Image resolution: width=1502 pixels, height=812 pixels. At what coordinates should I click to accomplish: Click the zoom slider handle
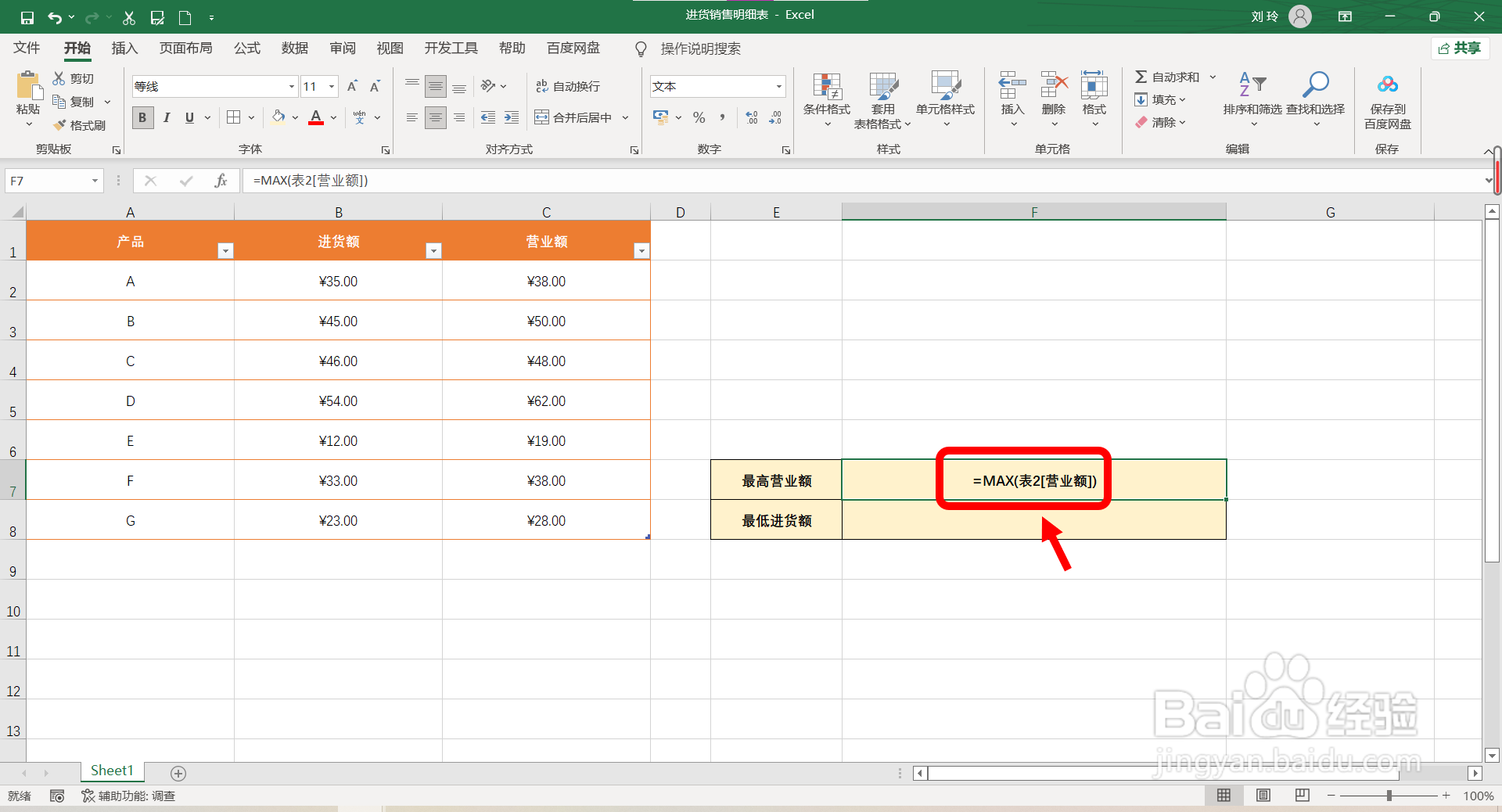pyautogui.click(x=1389, y=796)
